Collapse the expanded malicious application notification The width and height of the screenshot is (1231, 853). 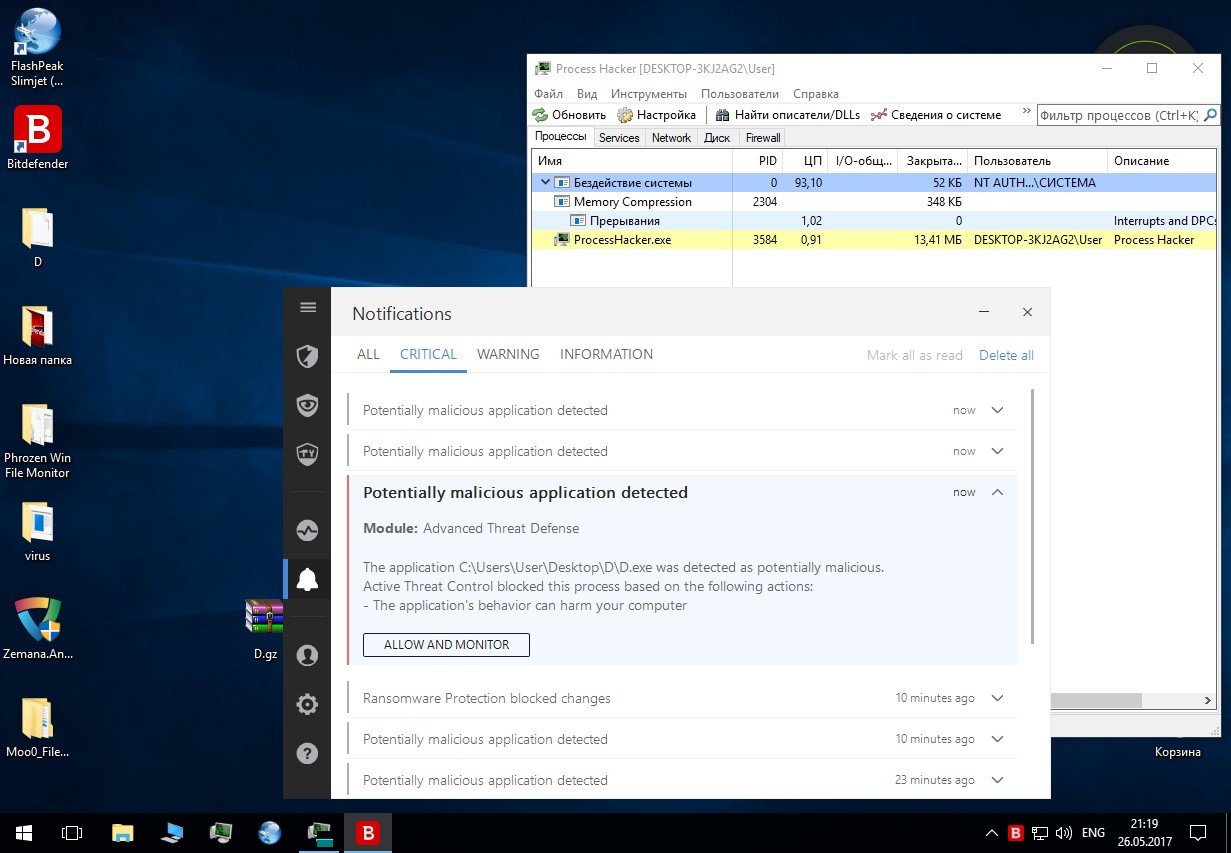tap(996, 492)
